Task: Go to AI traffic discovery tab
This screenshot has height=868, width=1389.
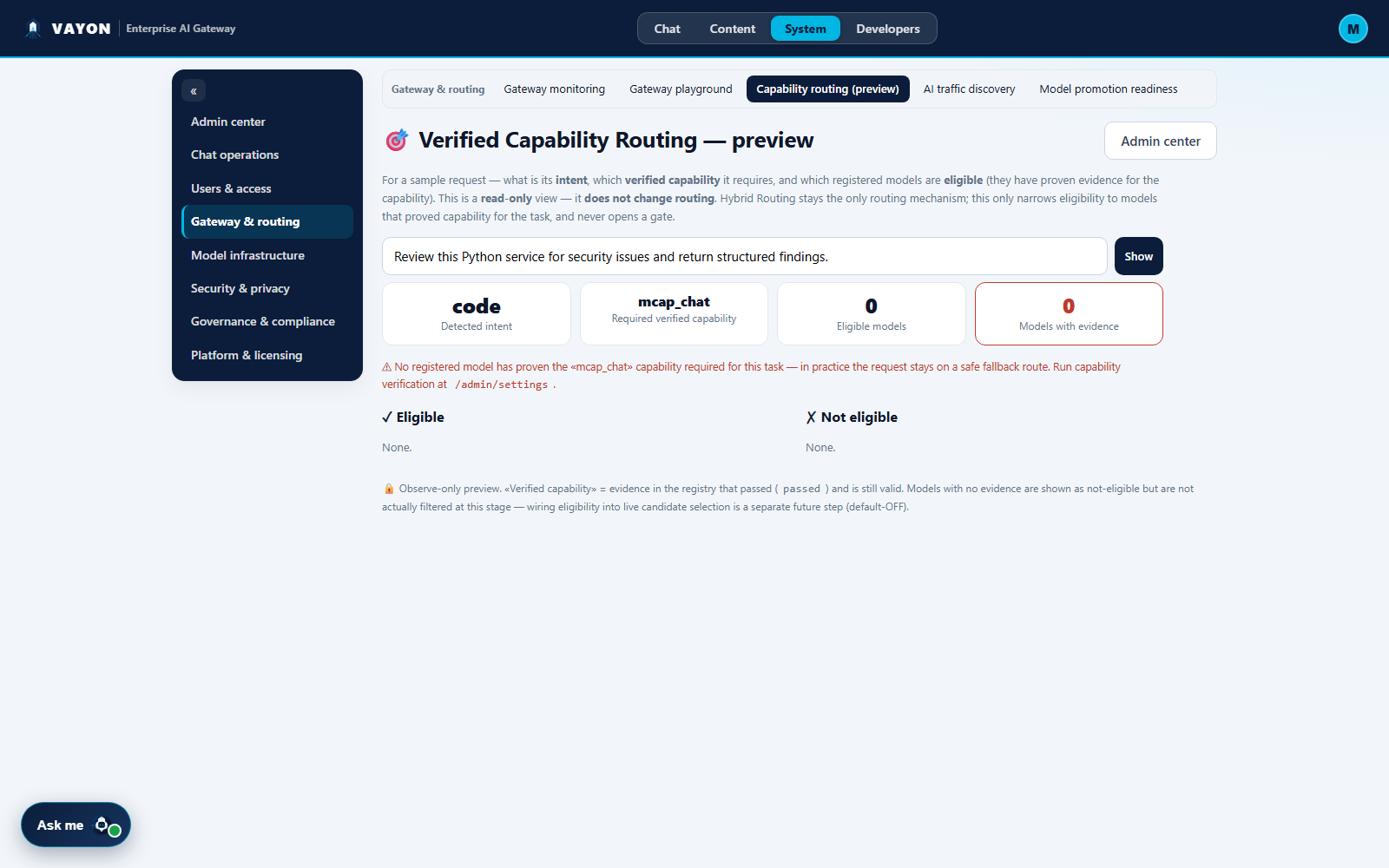Action: (x=969, y=89)
